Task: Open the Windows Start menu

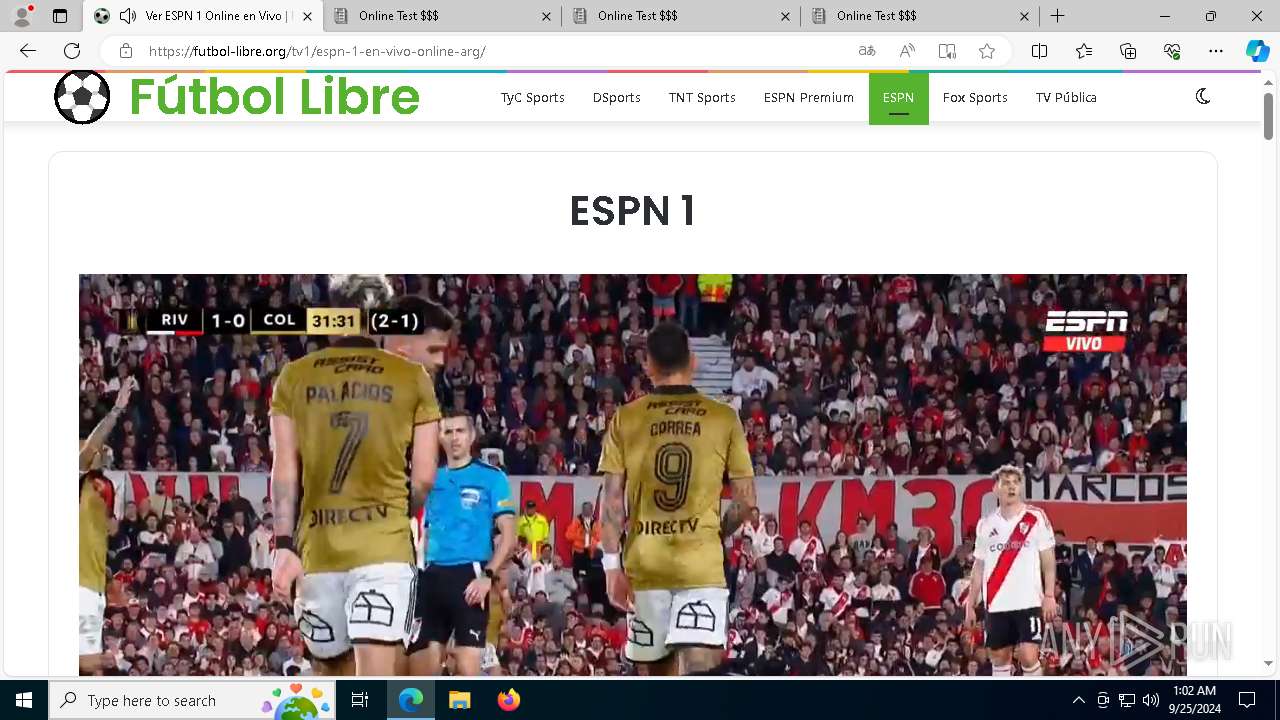Action: [24, 700]
